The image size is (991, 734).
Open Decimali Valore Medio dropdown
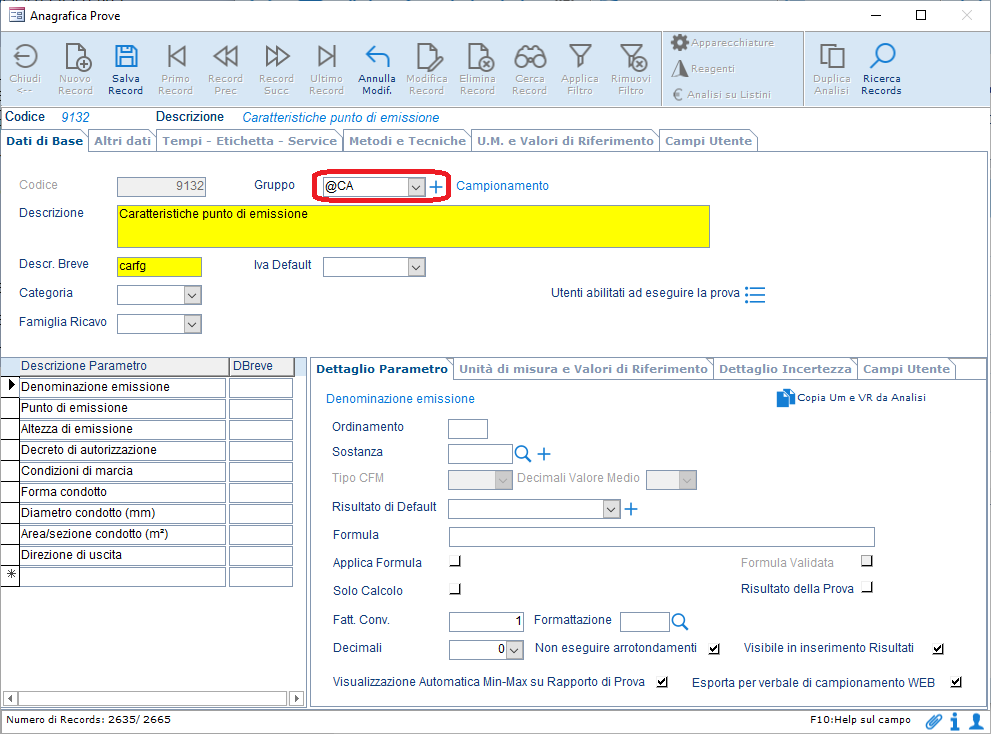[688, 480]
